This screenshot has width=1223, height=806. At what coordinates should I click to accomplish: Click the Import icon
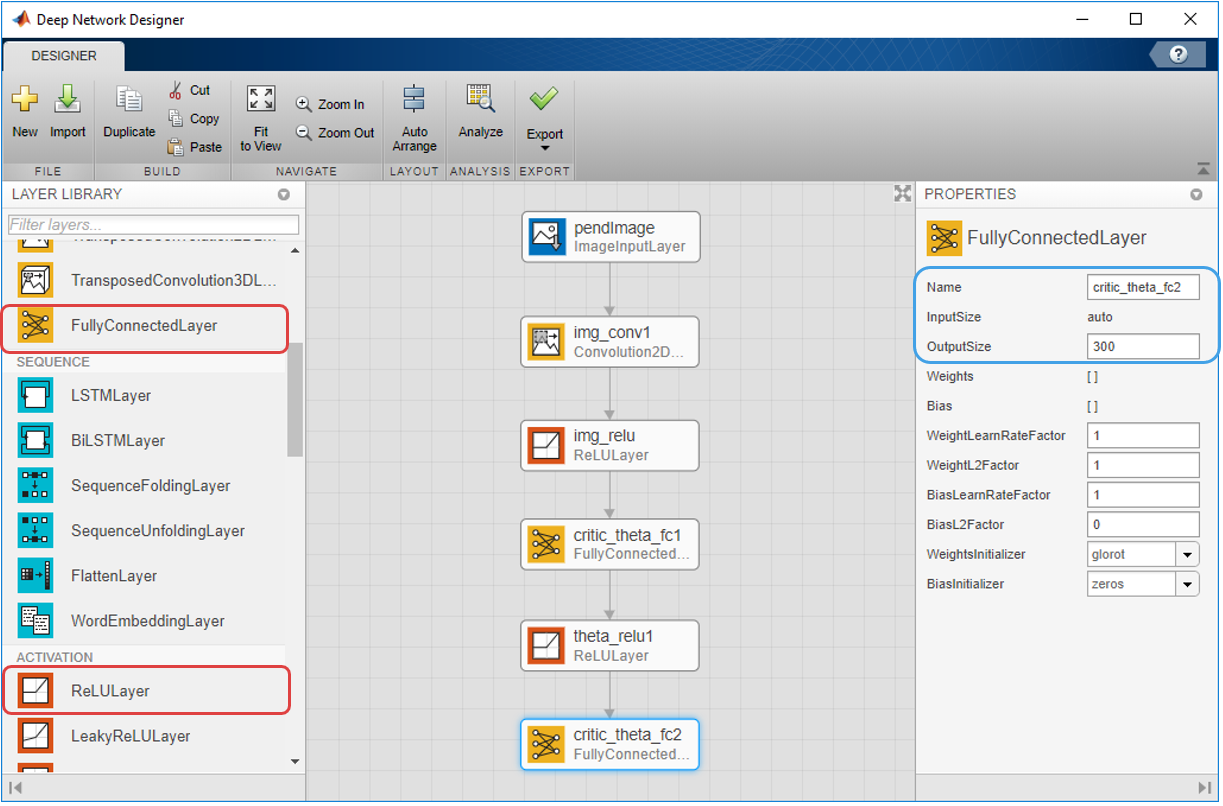pos(67,100)
